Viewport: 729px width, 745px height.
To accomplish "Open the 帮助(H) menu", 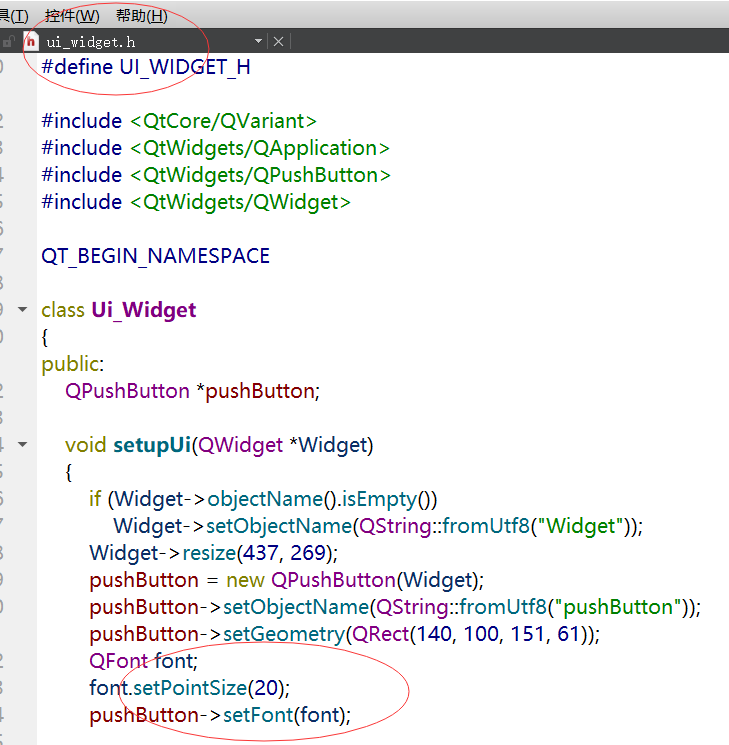I will tap(142, 16).
